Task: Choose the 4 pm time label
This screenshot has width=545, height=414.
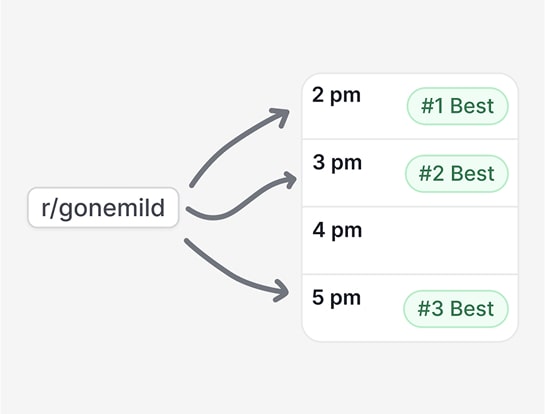Action: click(x=337, y=230)
